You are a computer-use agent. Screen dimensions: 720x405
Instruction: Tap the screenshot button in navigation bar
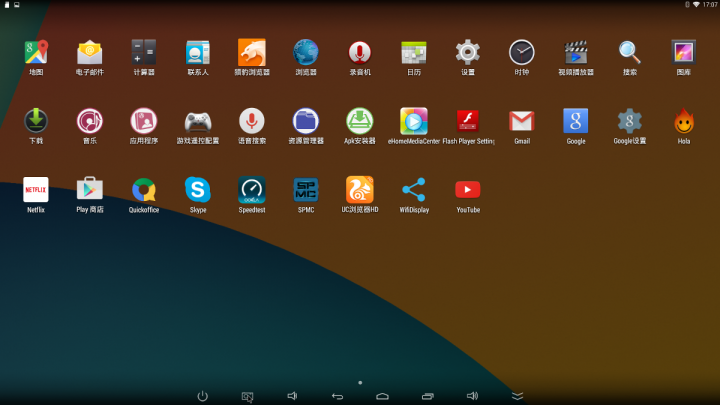pos(248,397)
